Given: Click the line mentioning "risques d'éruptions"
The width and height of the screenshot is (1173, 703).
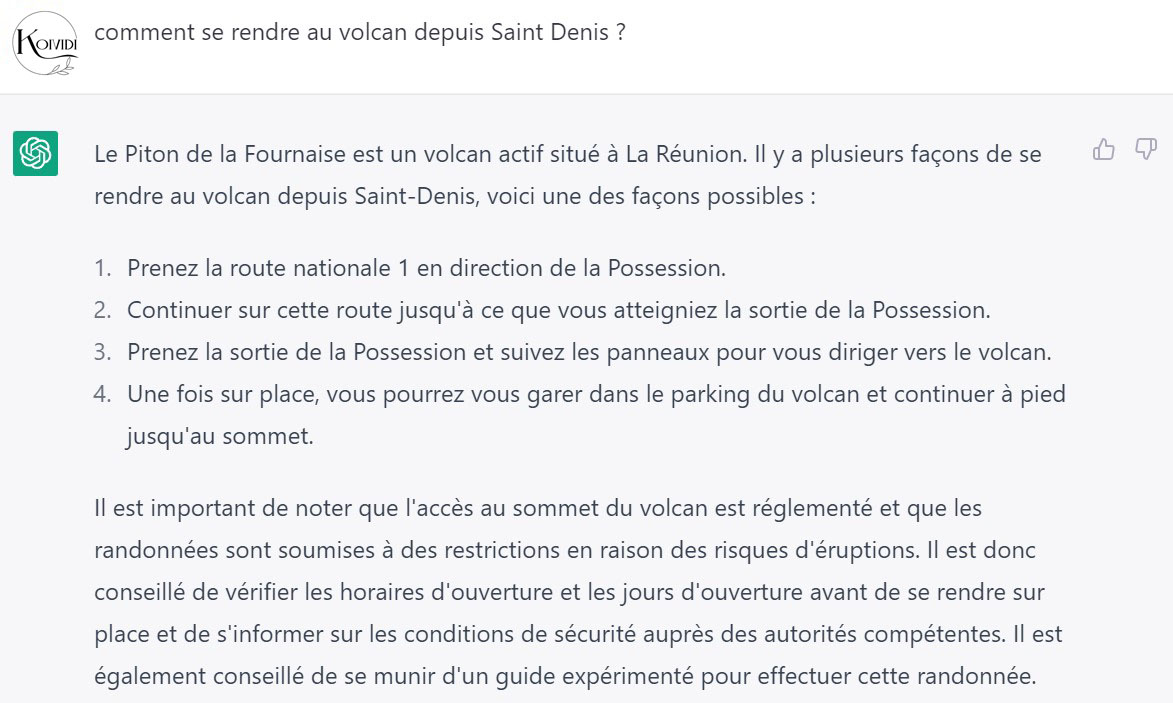Looking at the screenshot, I should [x=565, y=550].
